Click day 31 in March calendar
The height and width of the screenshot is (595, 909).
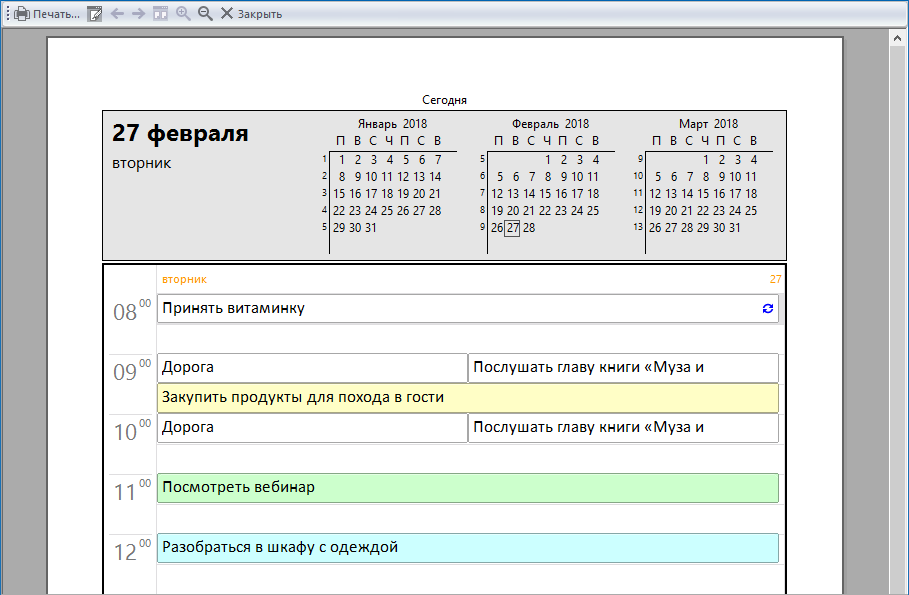(x=735, y=228)
